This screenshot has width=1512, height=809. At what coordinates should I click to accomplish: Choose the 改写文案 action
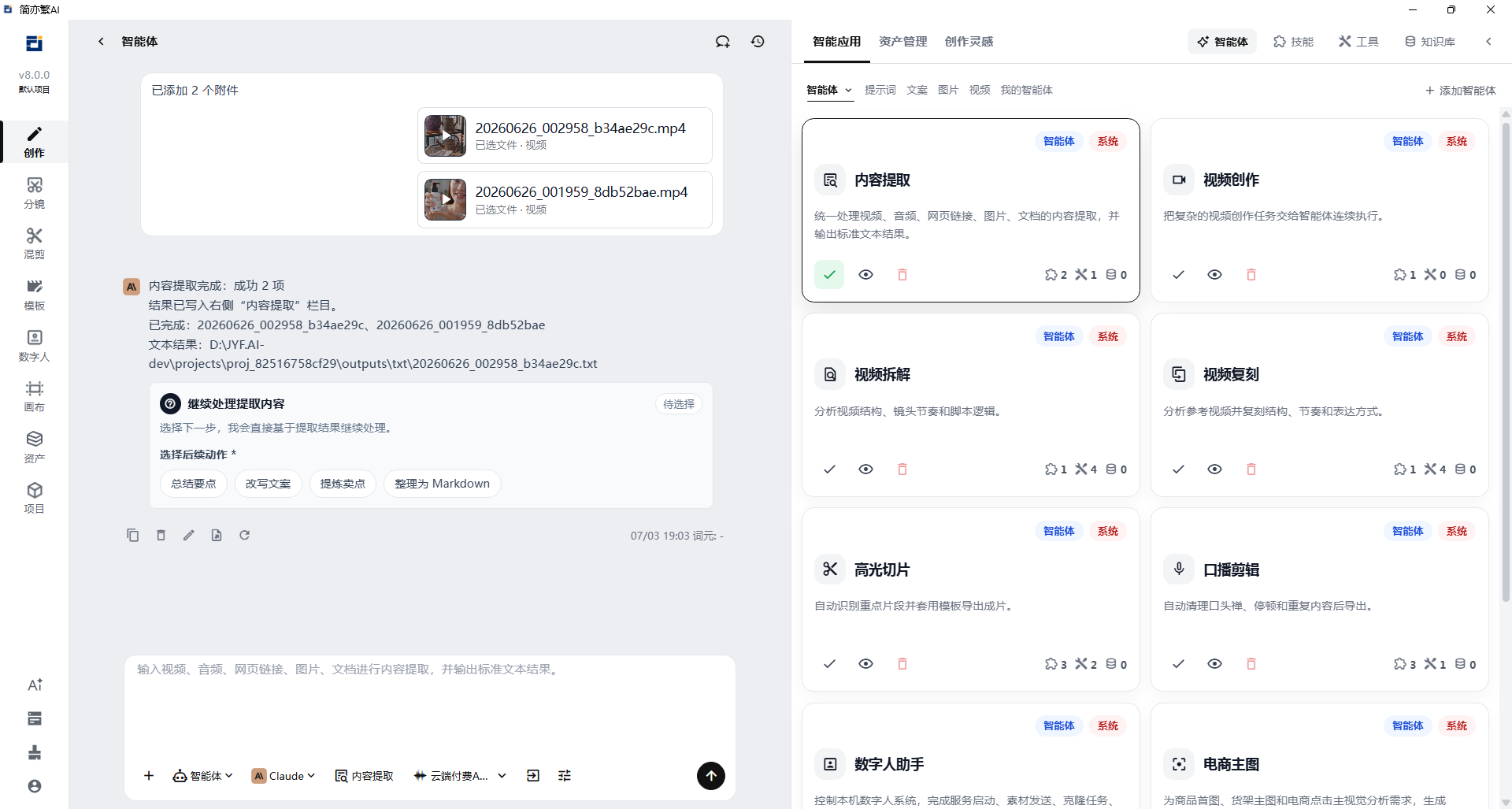click(269, 484)
